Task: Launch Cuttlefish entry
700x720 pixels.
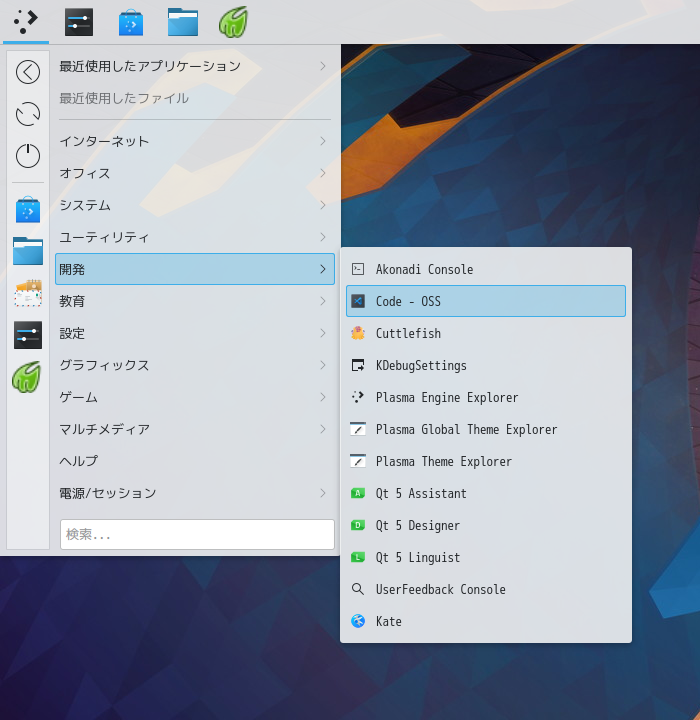Action: tap(486, 333)
